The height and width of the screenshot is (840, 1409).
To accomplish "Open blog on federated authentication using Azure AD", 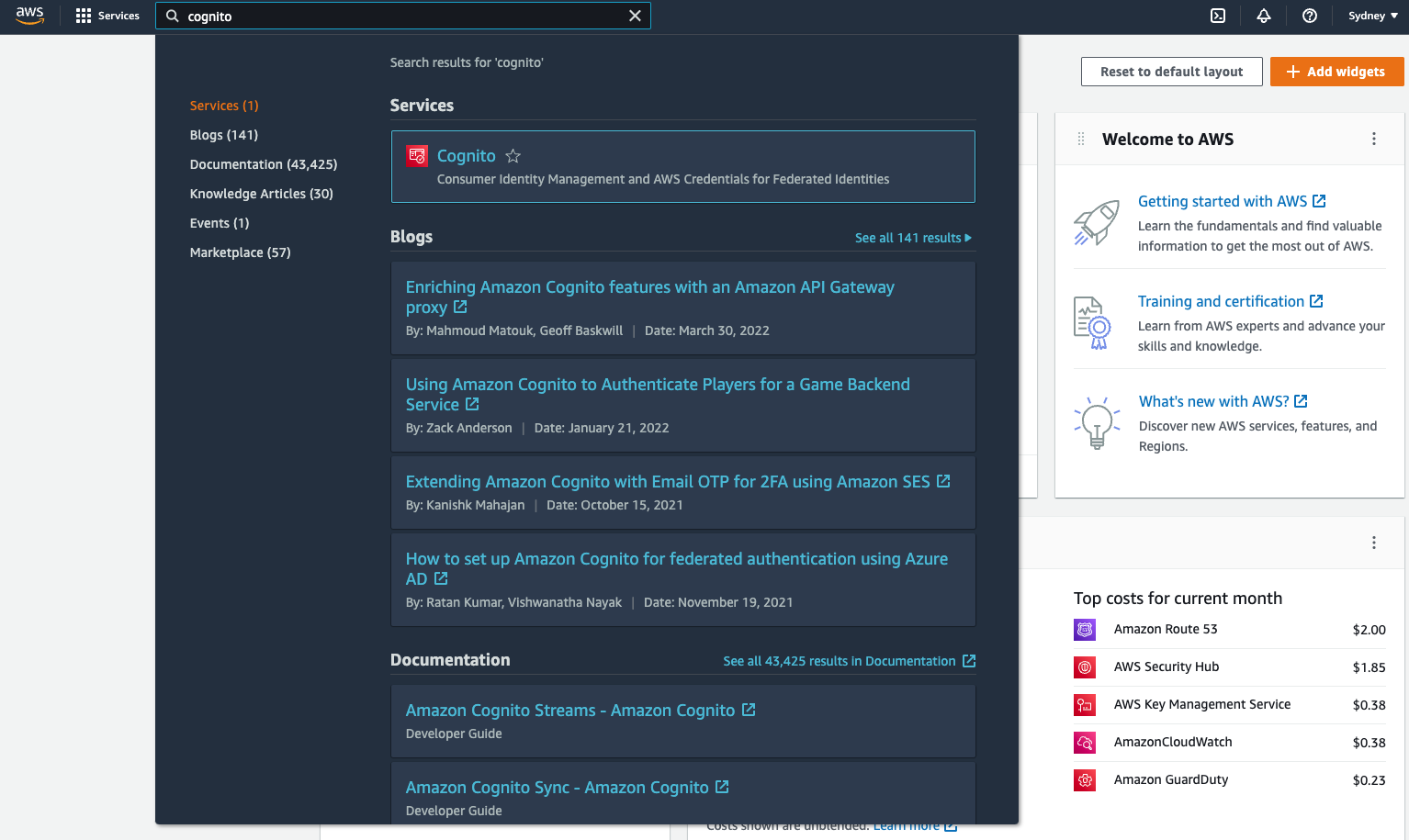I will point(676,568).
